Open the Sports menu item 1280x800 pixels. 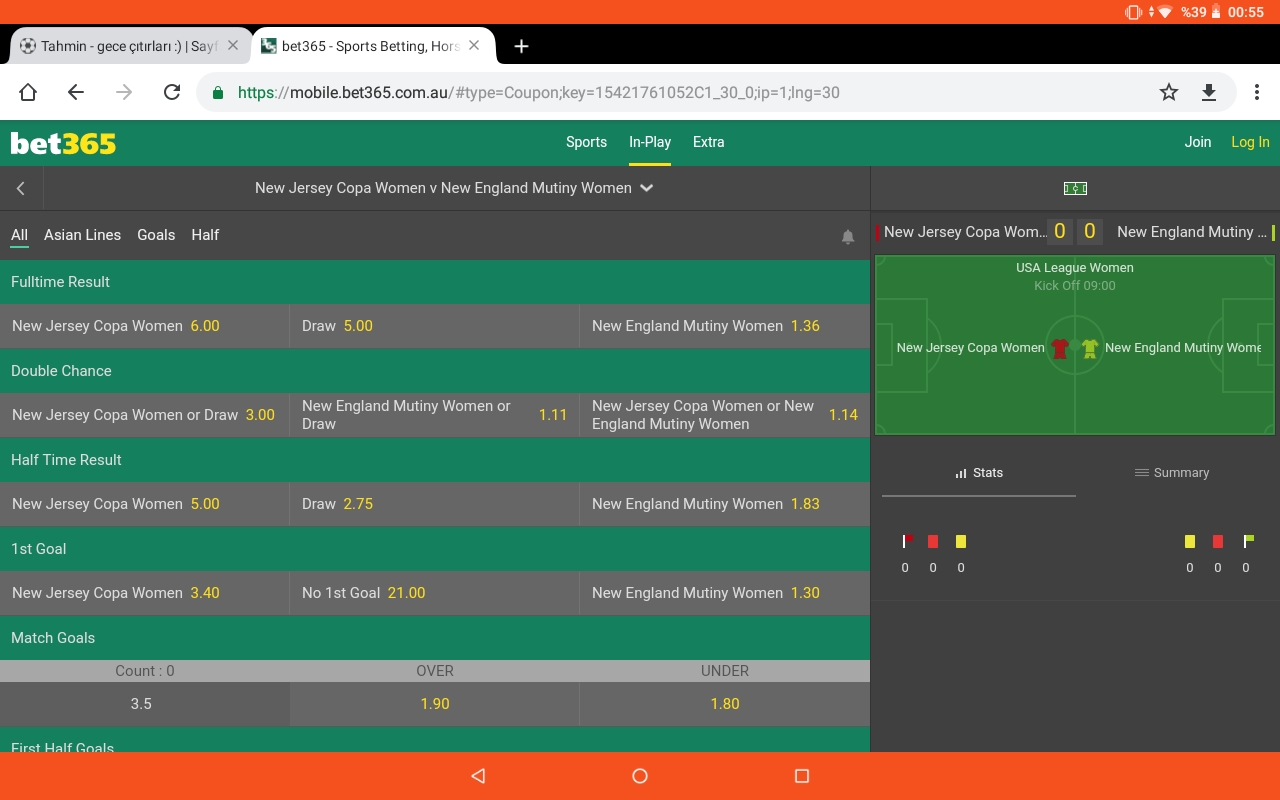pyautogui.click(x=586, y=142)
